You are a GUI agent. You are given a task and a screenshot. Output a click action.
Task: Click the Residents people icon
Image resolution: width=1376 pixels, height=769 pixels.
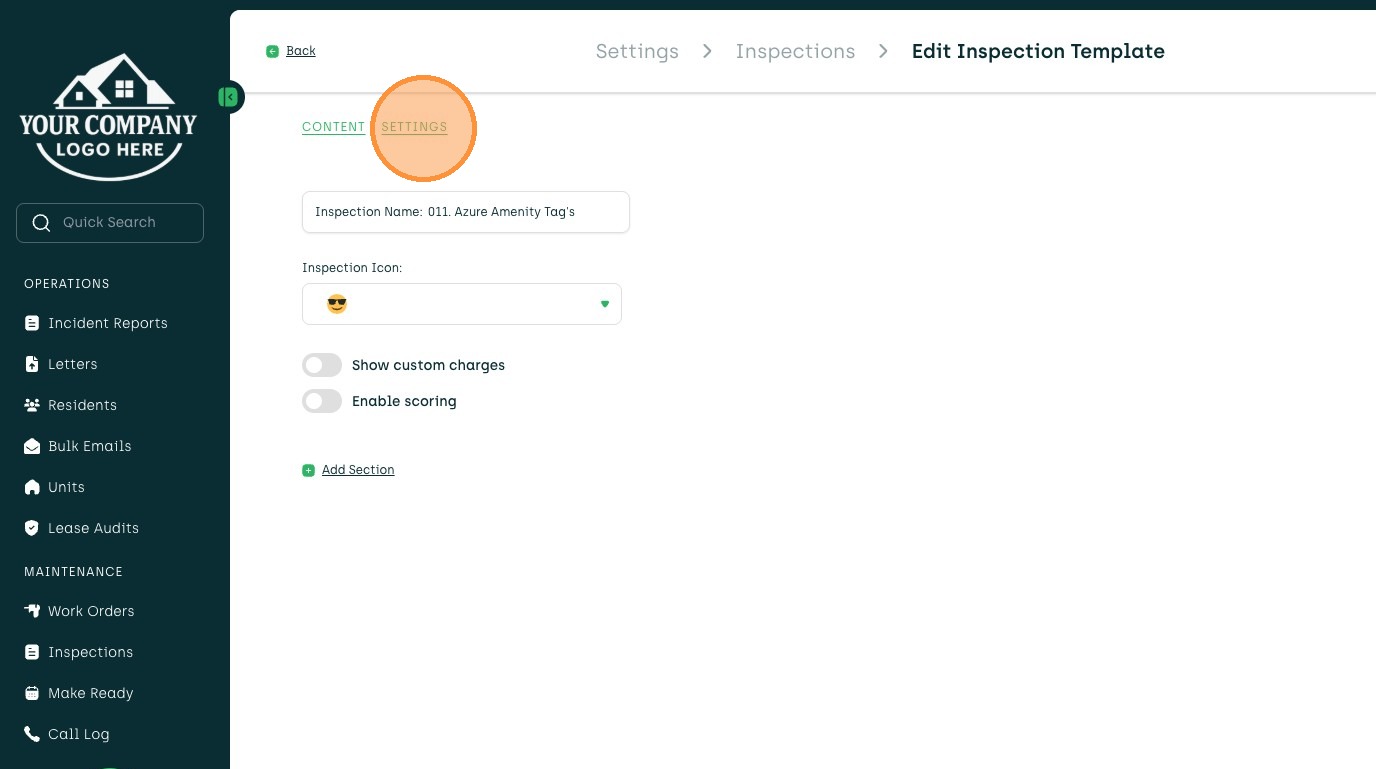pos(32,405)
